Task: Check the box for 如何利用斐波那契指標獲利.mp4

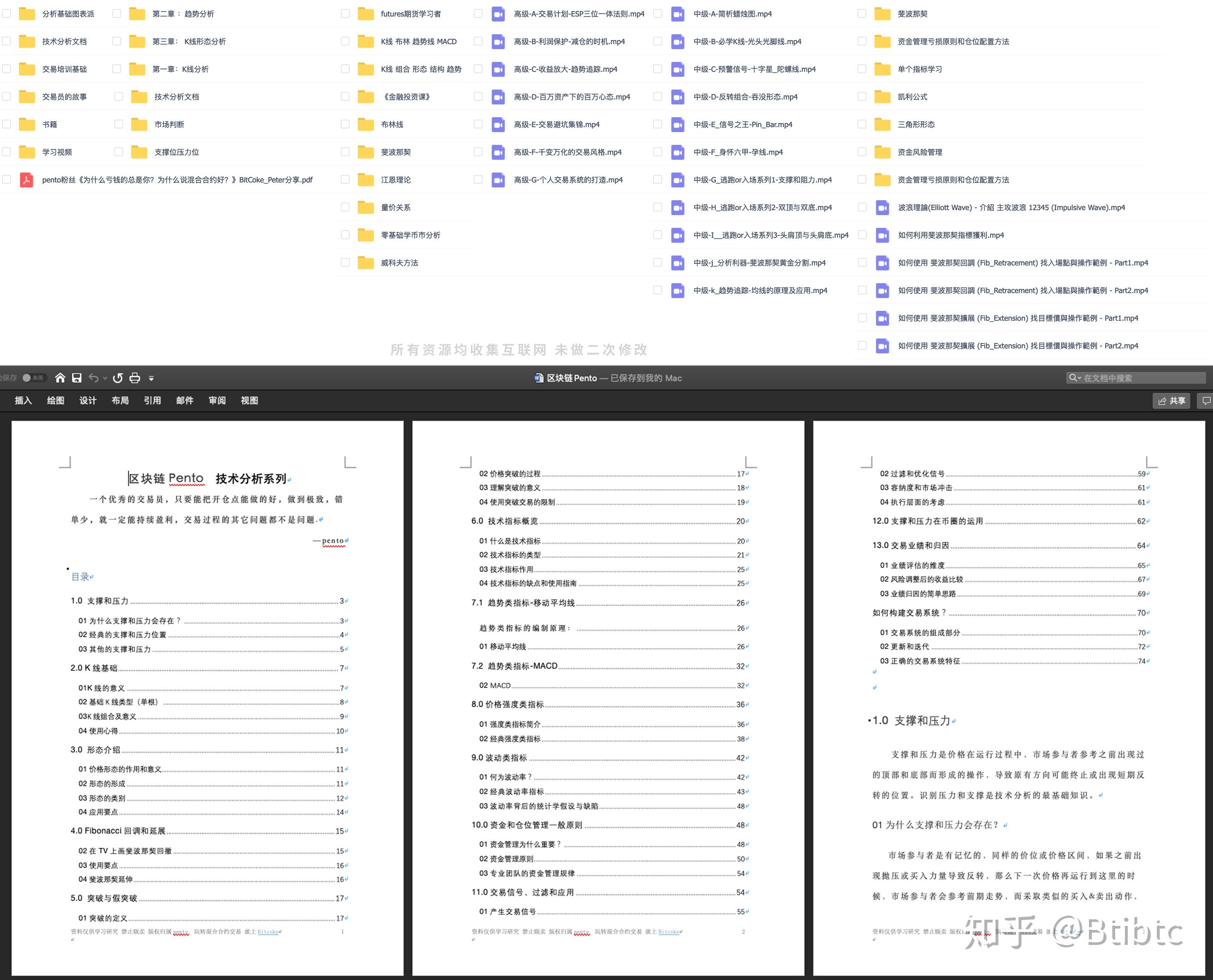Action: tap(862, 235)
